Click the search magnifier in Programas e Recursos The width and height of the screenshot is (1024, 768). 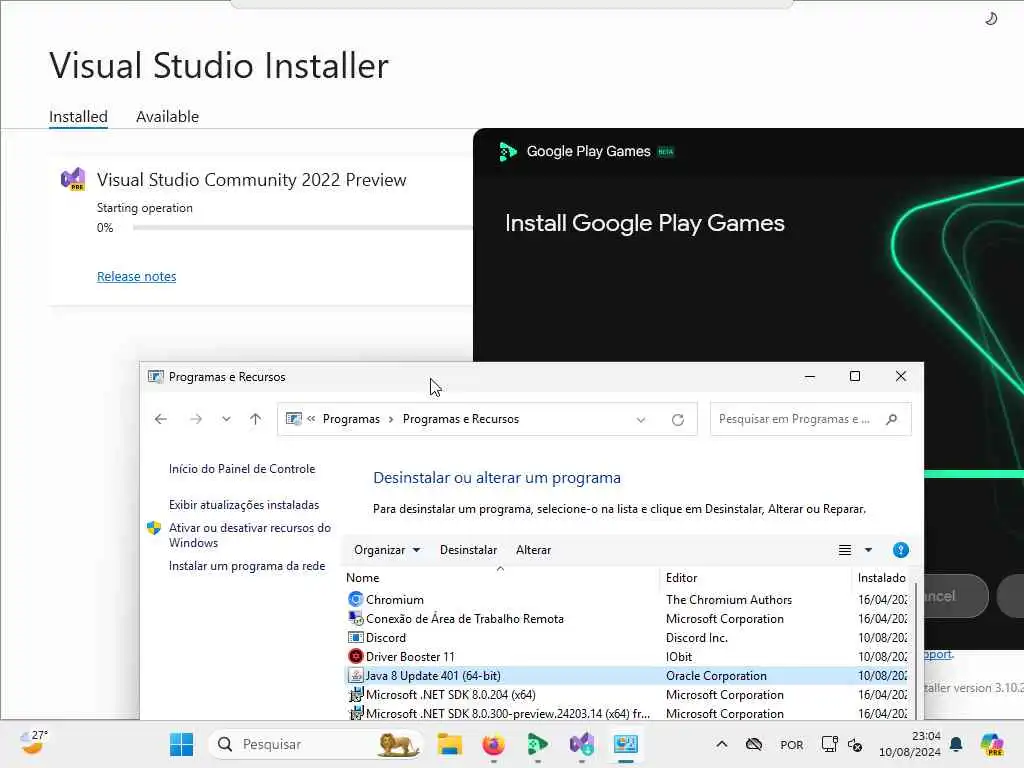(x=891, y=419)
